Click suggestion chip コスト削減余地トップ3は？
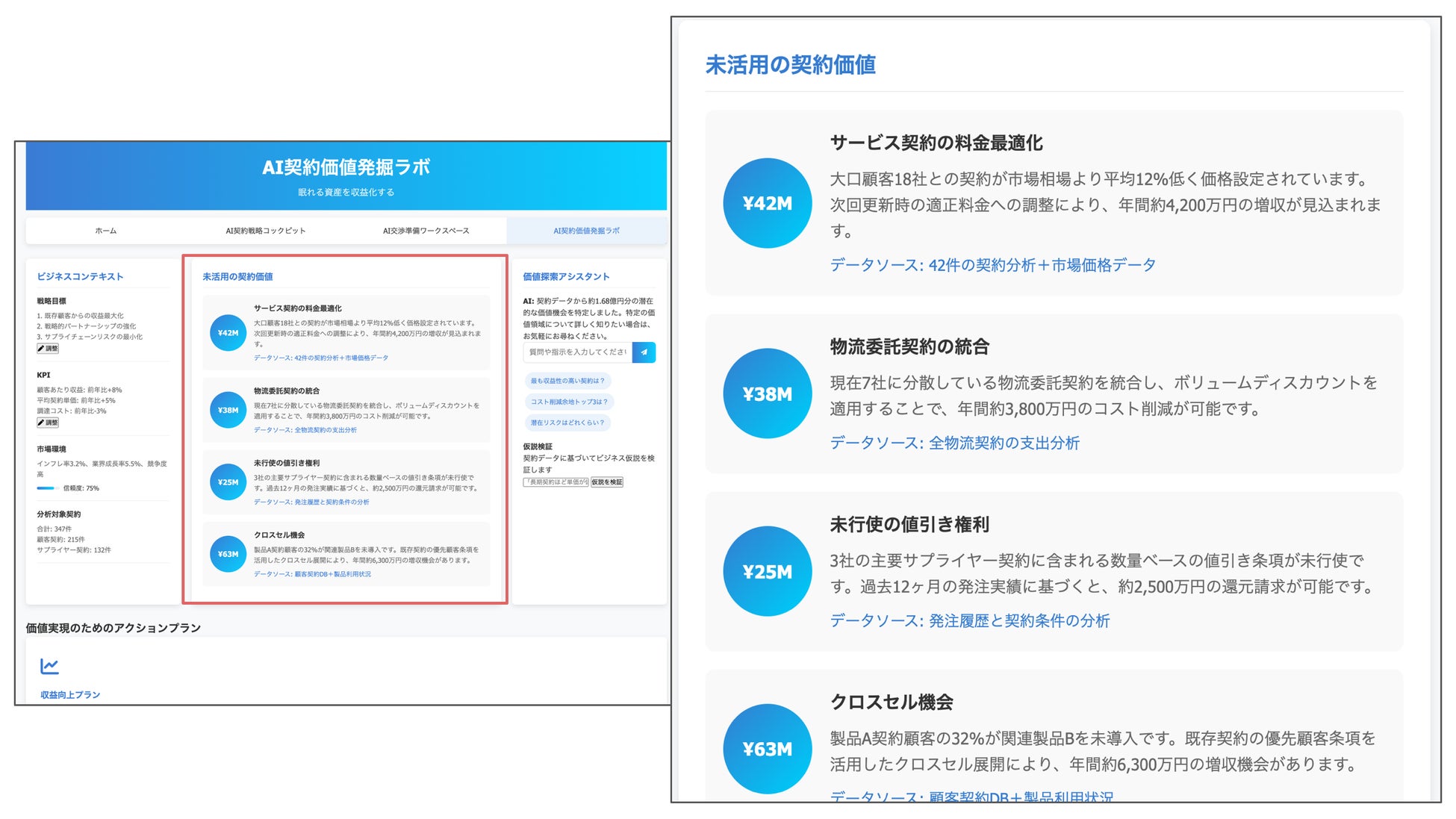1456x819 pixels. tap(569, 402)
